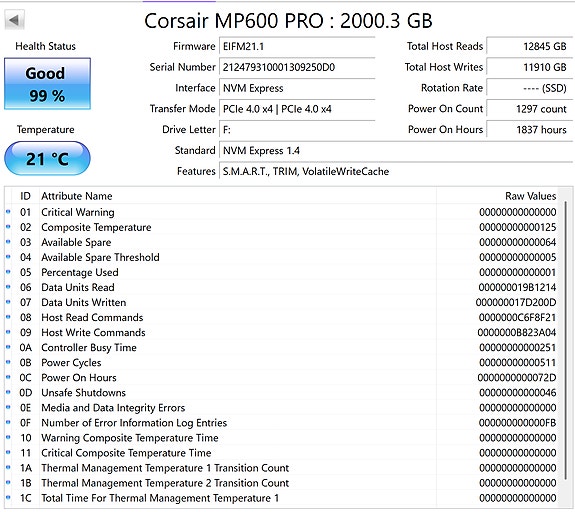
Task: Click raw value 000000019B1214
Action: [517, 288]
